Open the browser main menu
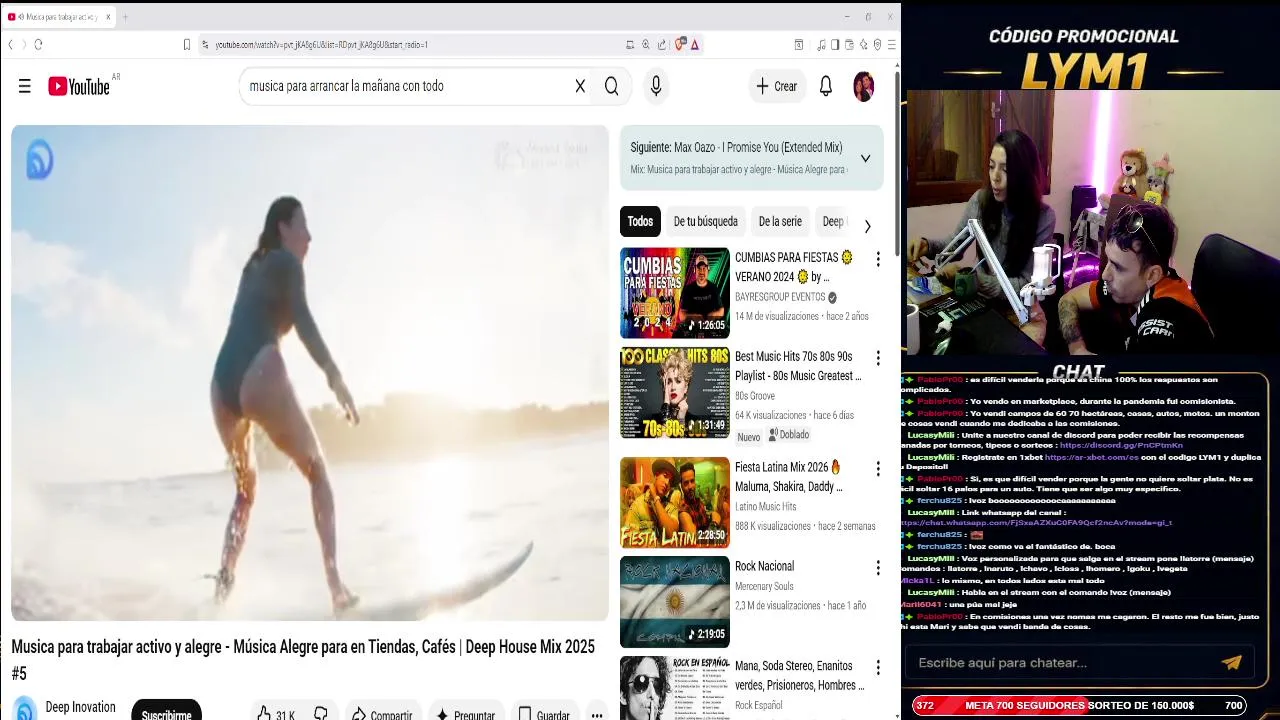1280x720 pixels. tap(891, 44)
